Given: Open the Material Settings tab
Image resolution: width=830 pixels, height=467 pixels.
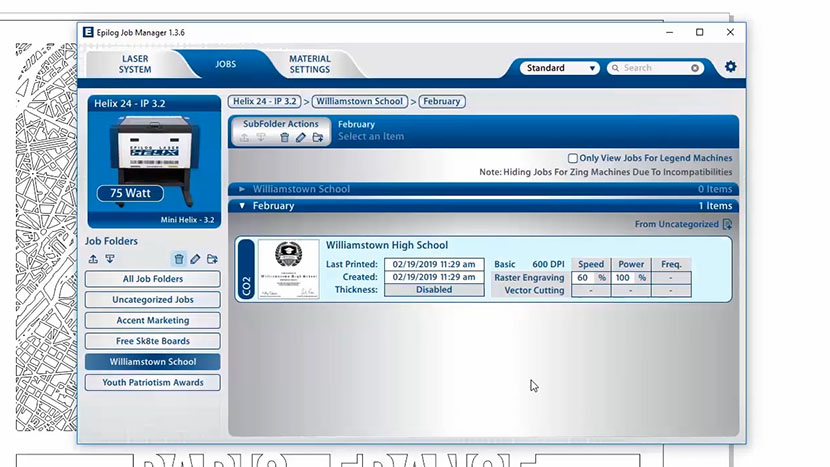Looking at the screenshot, I should tap(309, 64).
